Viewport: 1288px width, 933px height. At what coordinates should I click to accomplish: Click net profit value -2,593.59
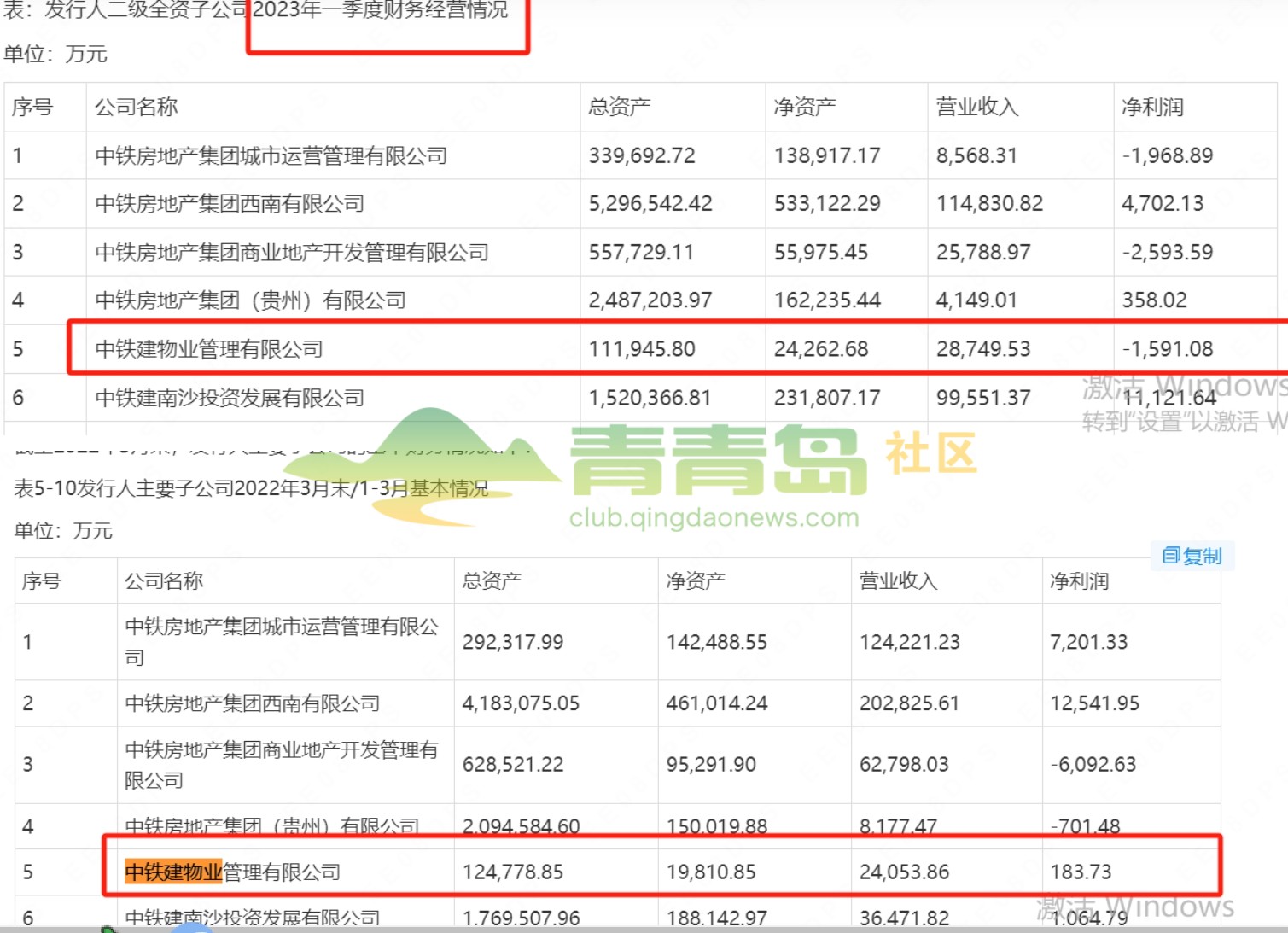click(x=1168, y=253)
